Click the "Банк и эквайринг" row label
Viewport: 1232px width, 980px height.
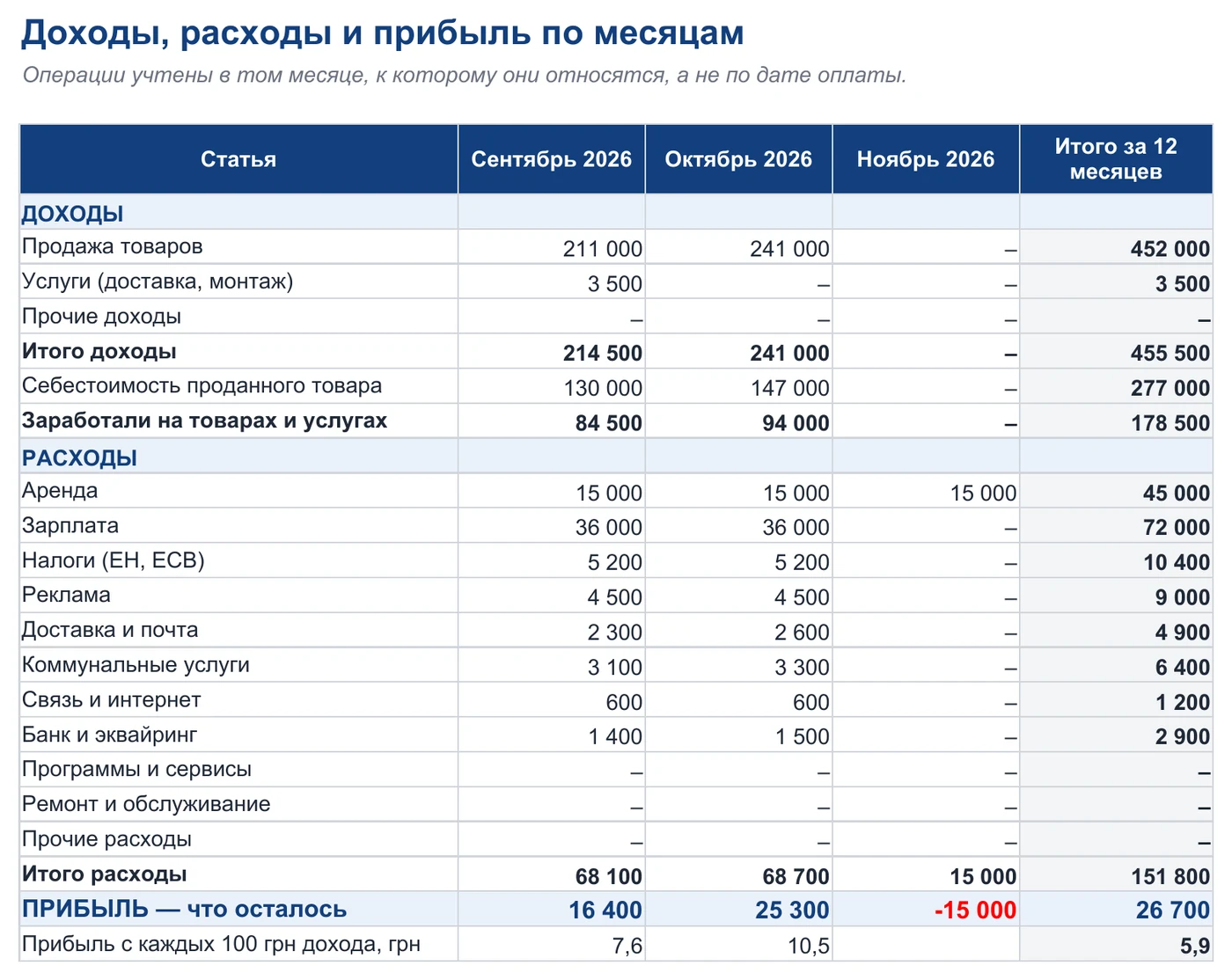click(109, 735)
